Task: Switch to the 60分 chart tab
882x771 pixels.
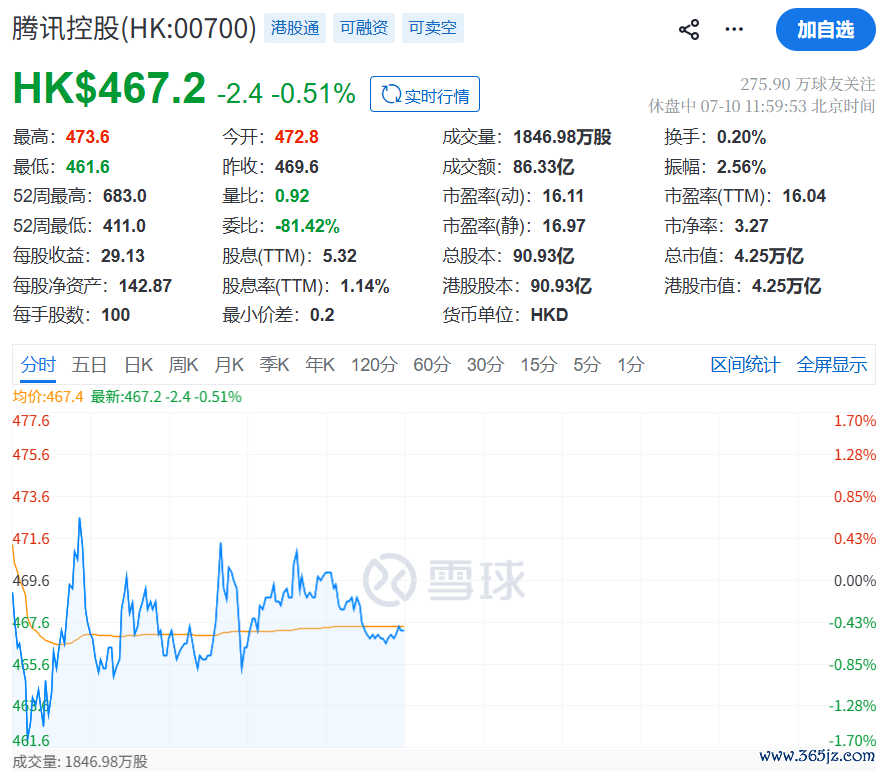Action: [432, 364]
